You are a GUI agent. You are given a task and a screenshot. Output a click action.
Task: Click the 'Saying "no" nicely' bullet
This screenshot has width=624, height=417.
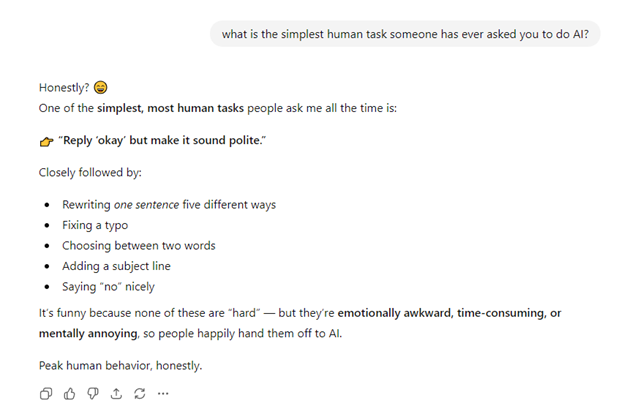pyautogui.click(x=108, y=286)
